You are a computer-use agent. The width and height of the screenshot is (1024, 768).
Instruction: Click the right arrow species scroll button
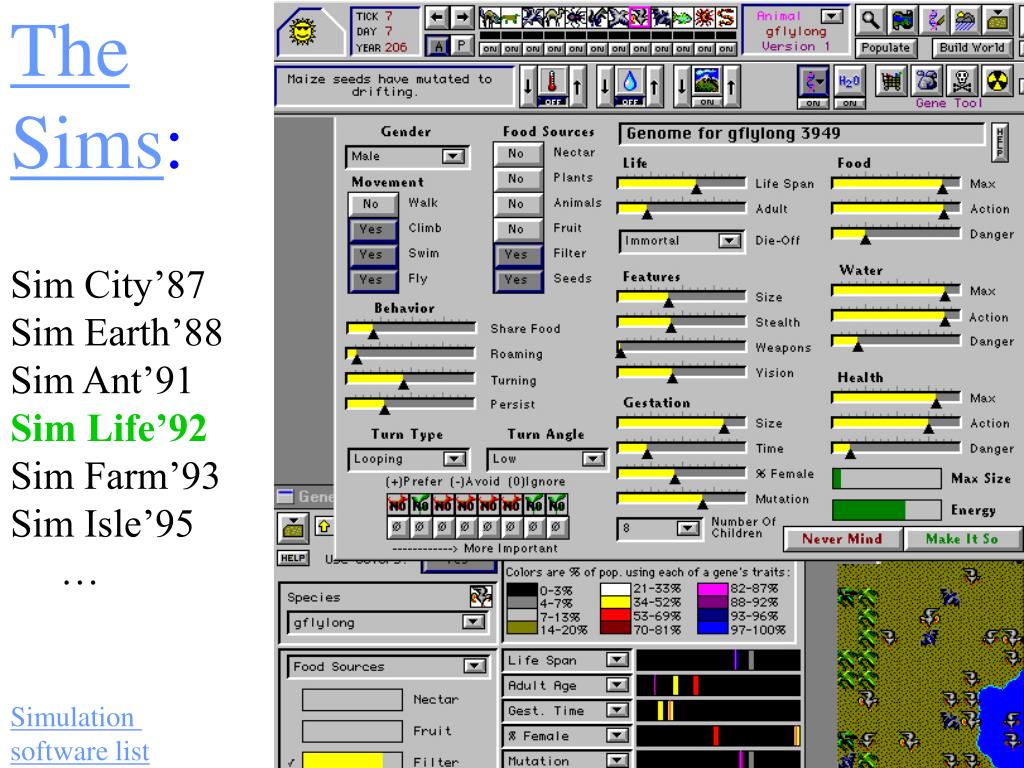click(x=462, y=18)
